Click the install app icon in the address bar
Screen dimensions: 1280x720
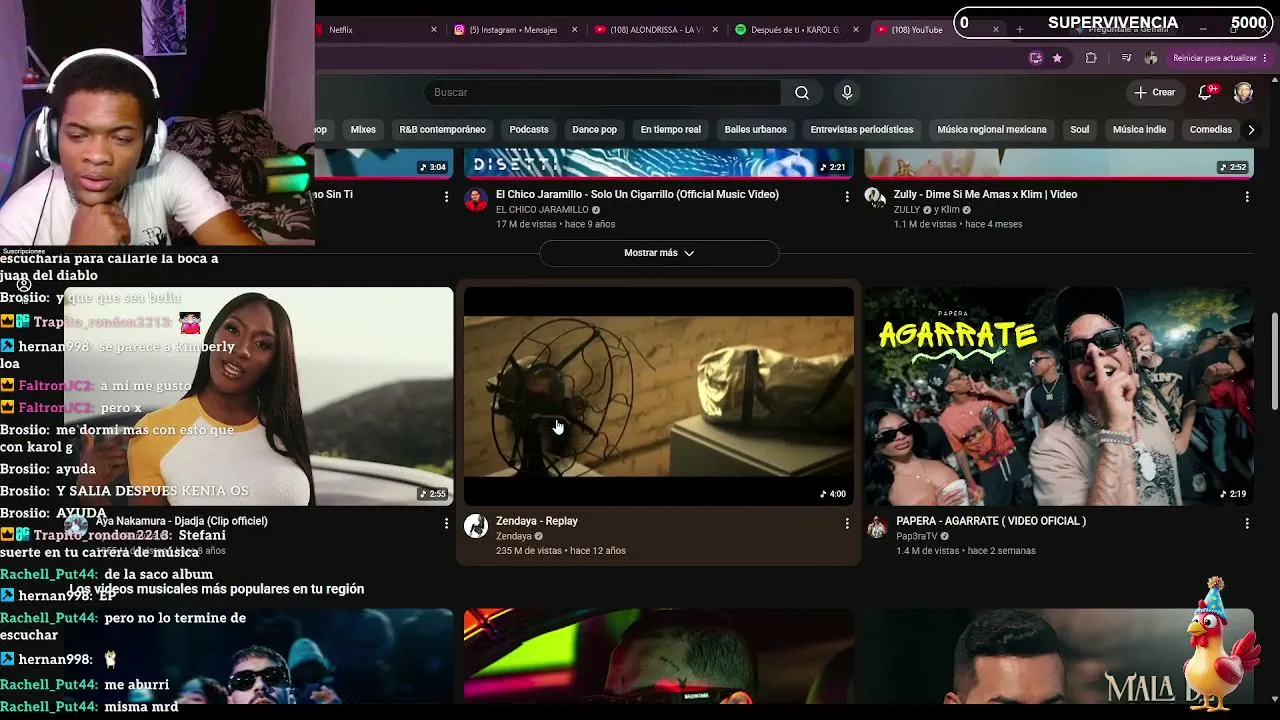pyautogui.click(x=1035, y=58)
